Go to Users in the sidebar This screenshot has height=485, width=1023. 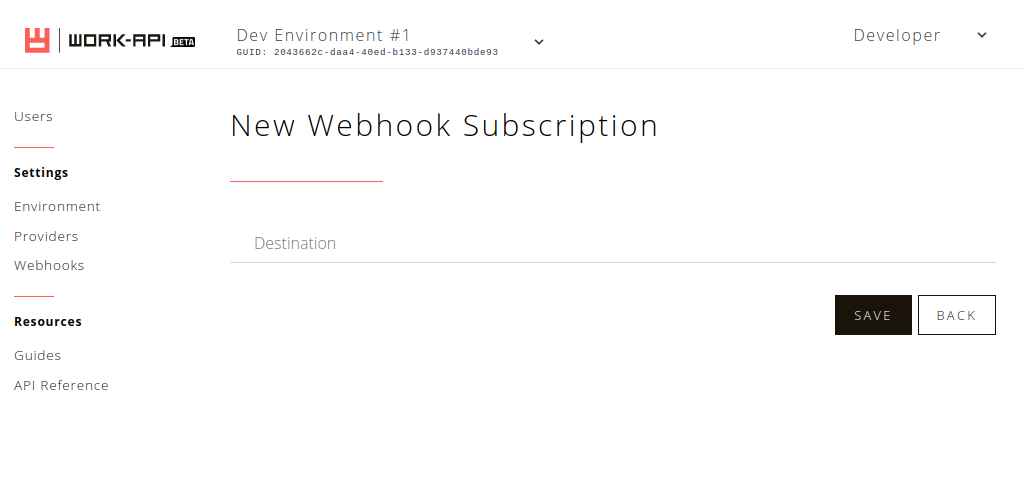(x=33, y=117)
